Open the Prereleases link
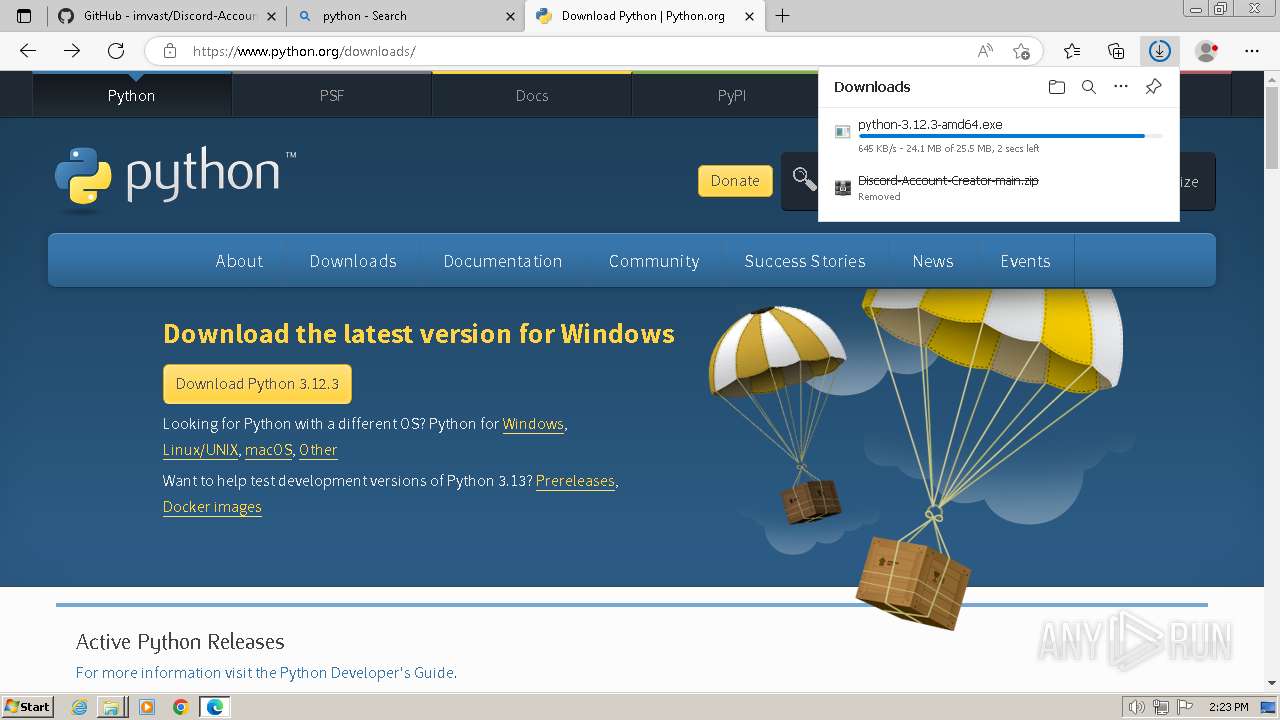 575,481
